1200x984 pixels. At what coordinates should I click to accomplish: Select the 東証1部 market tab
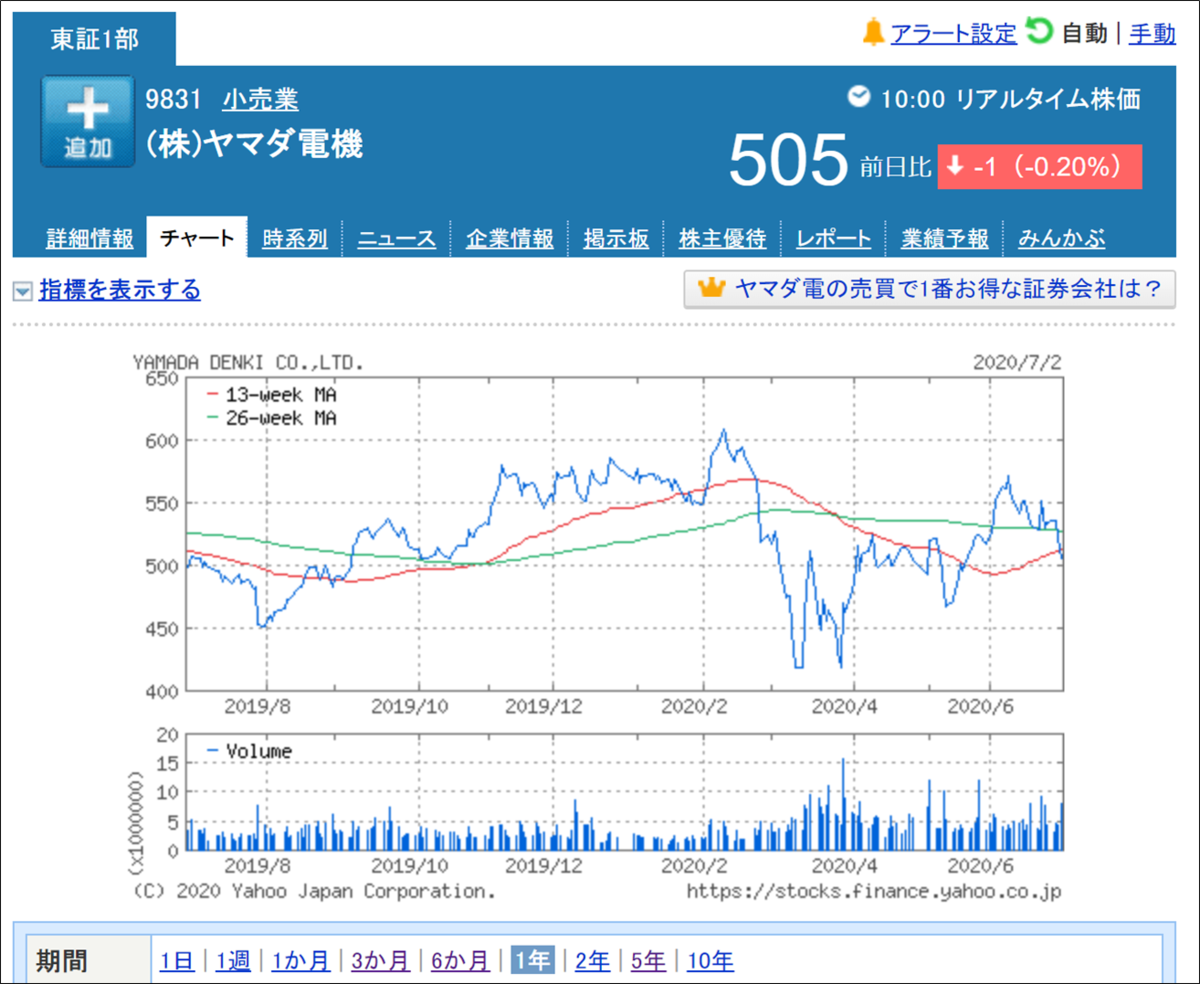95,39
